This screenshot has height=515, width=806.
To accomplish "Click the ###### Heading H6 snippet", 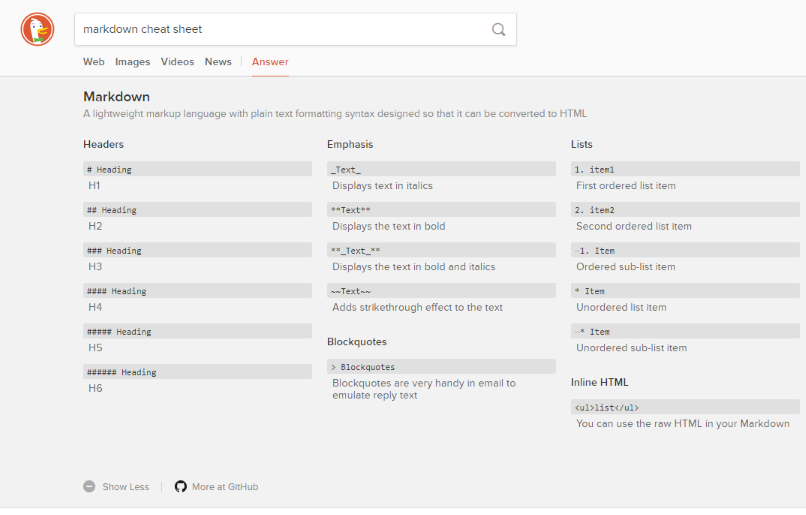I will (122, 372).
